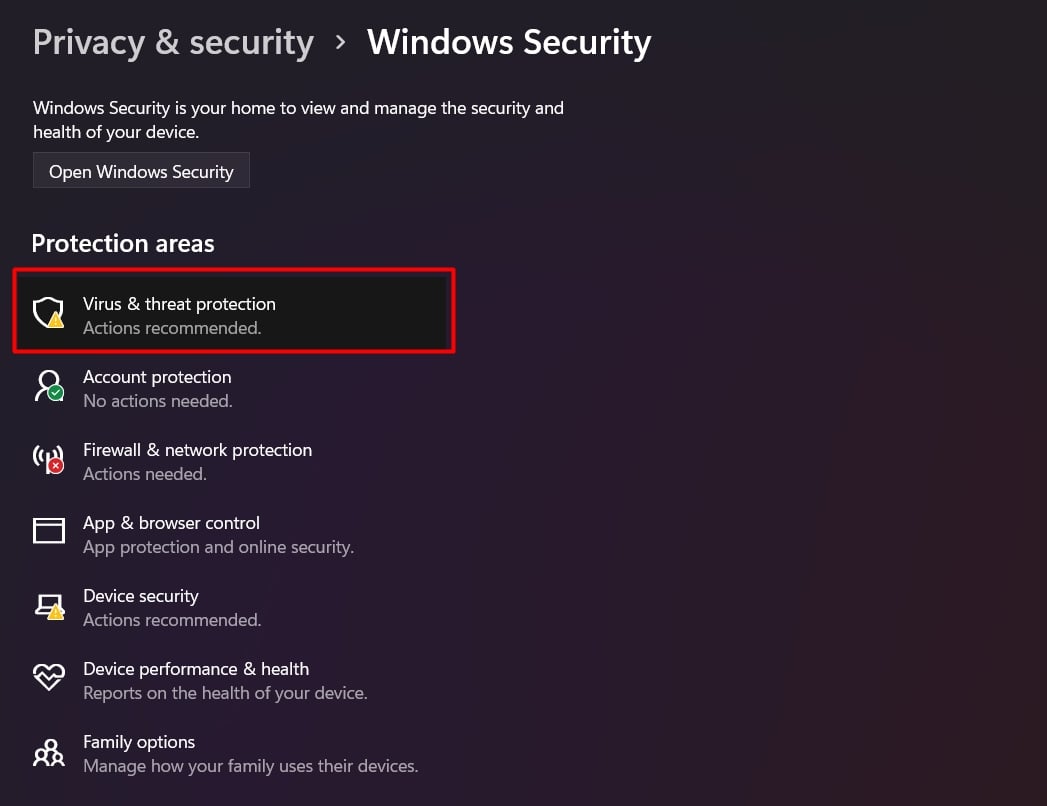Click the Device performance & health heart icon
Viewport: 1047px width, 806px height.
[48, 679]
